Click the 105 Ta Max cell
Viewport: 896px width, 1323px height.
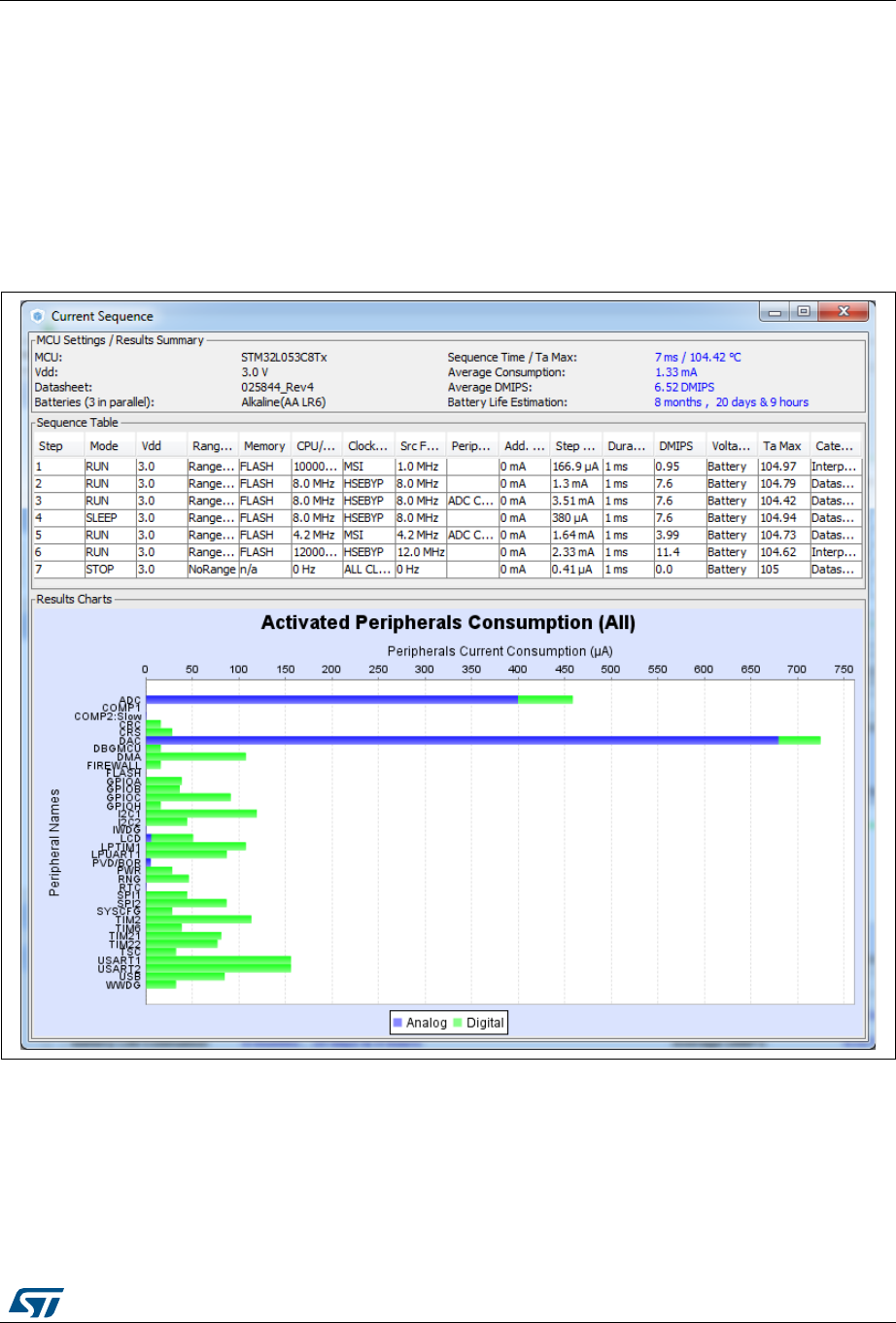[x=782, y=570]
